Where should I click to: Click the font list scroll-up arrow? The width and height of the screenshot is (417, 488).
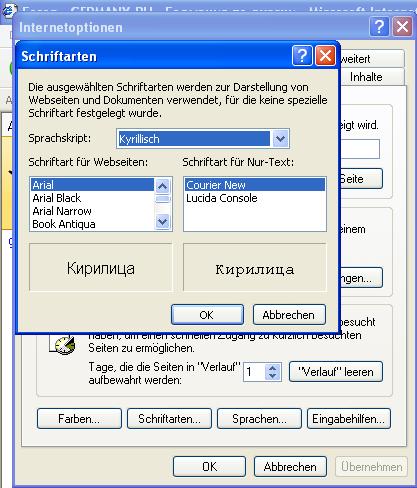162,186
